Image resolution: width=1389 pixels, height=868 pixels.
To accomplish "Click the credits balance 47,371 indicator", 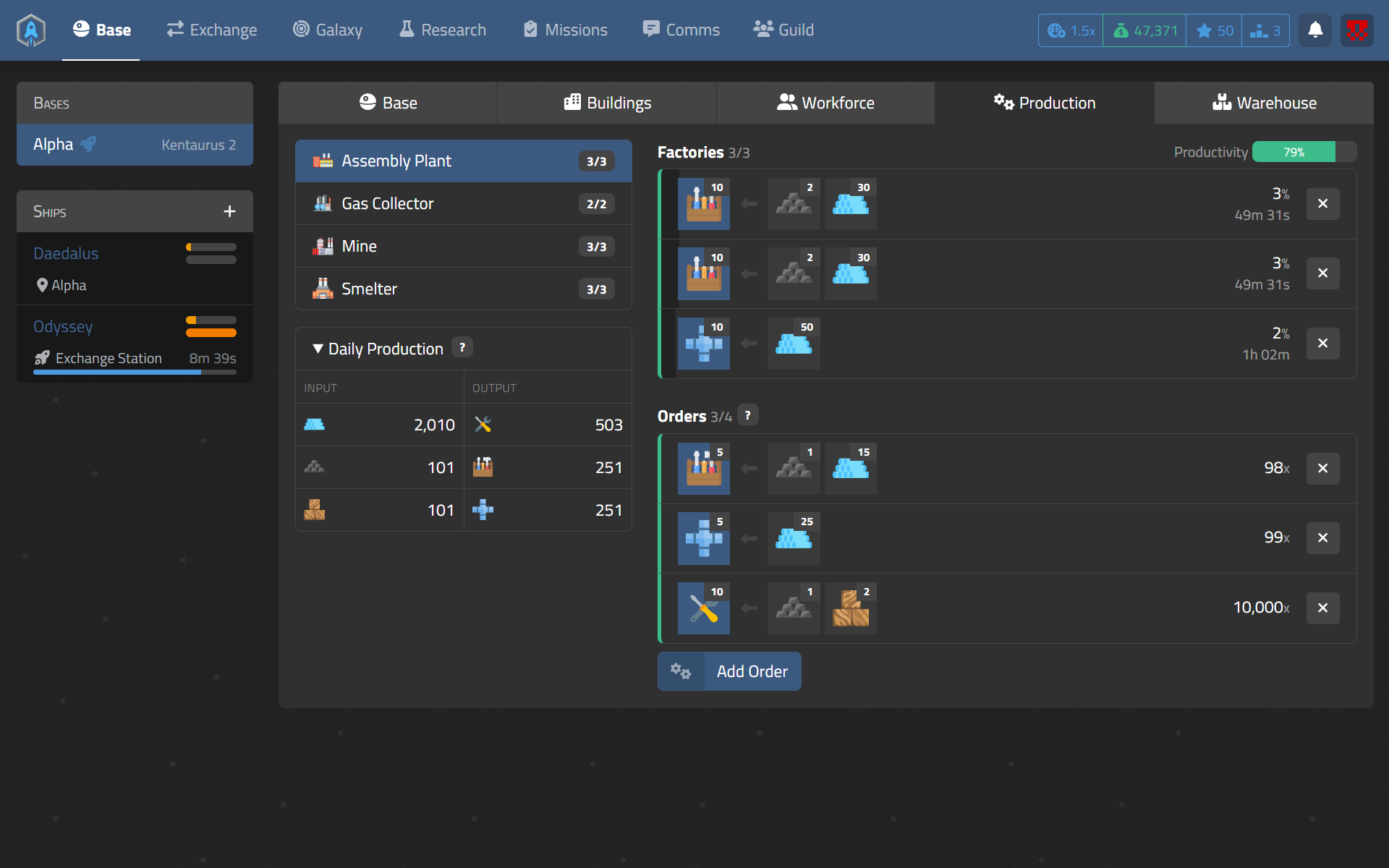I will 1144,30.
